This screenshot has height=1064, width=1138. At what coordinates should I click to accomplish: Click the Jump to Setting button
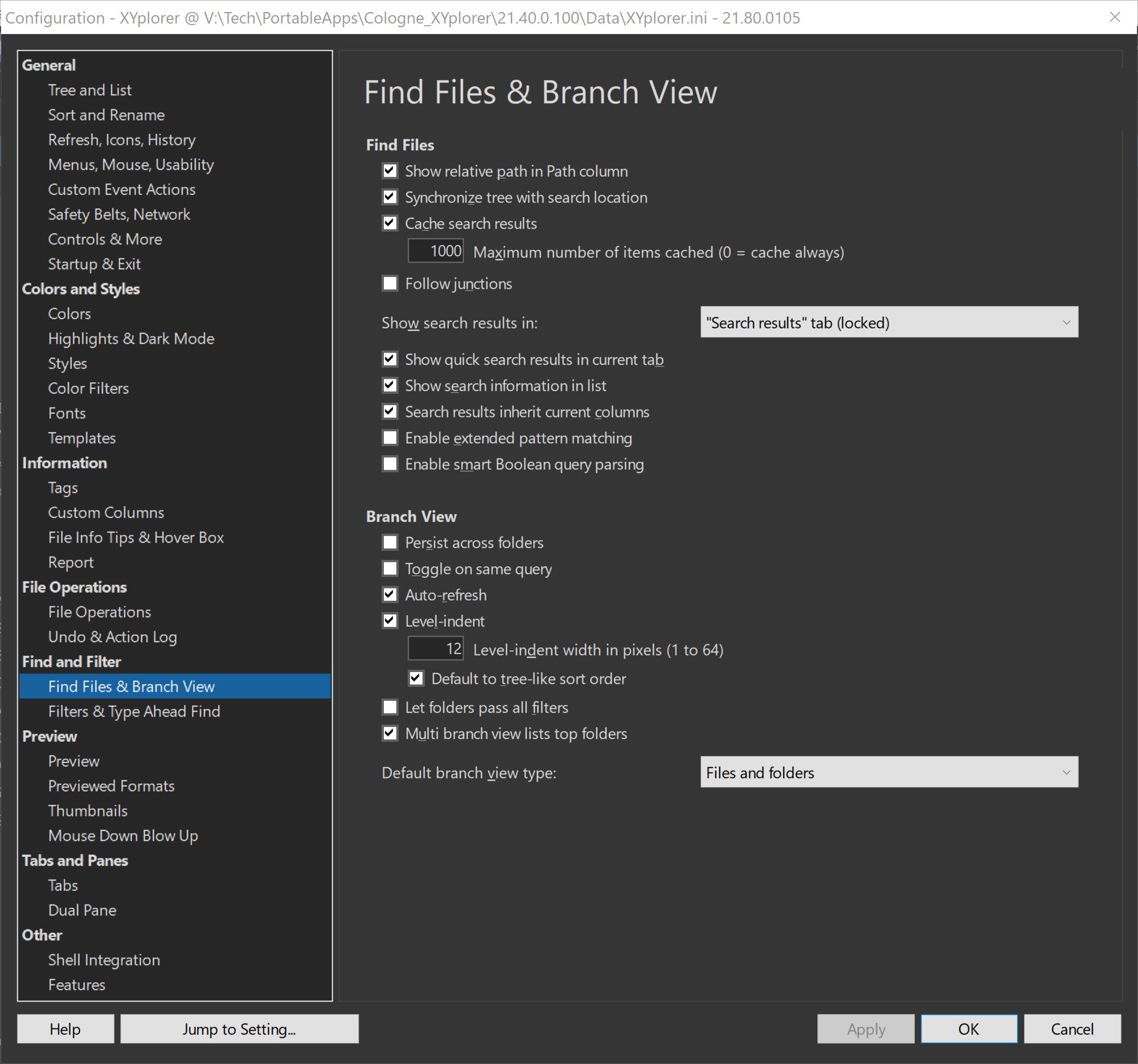pos(240,1029)
